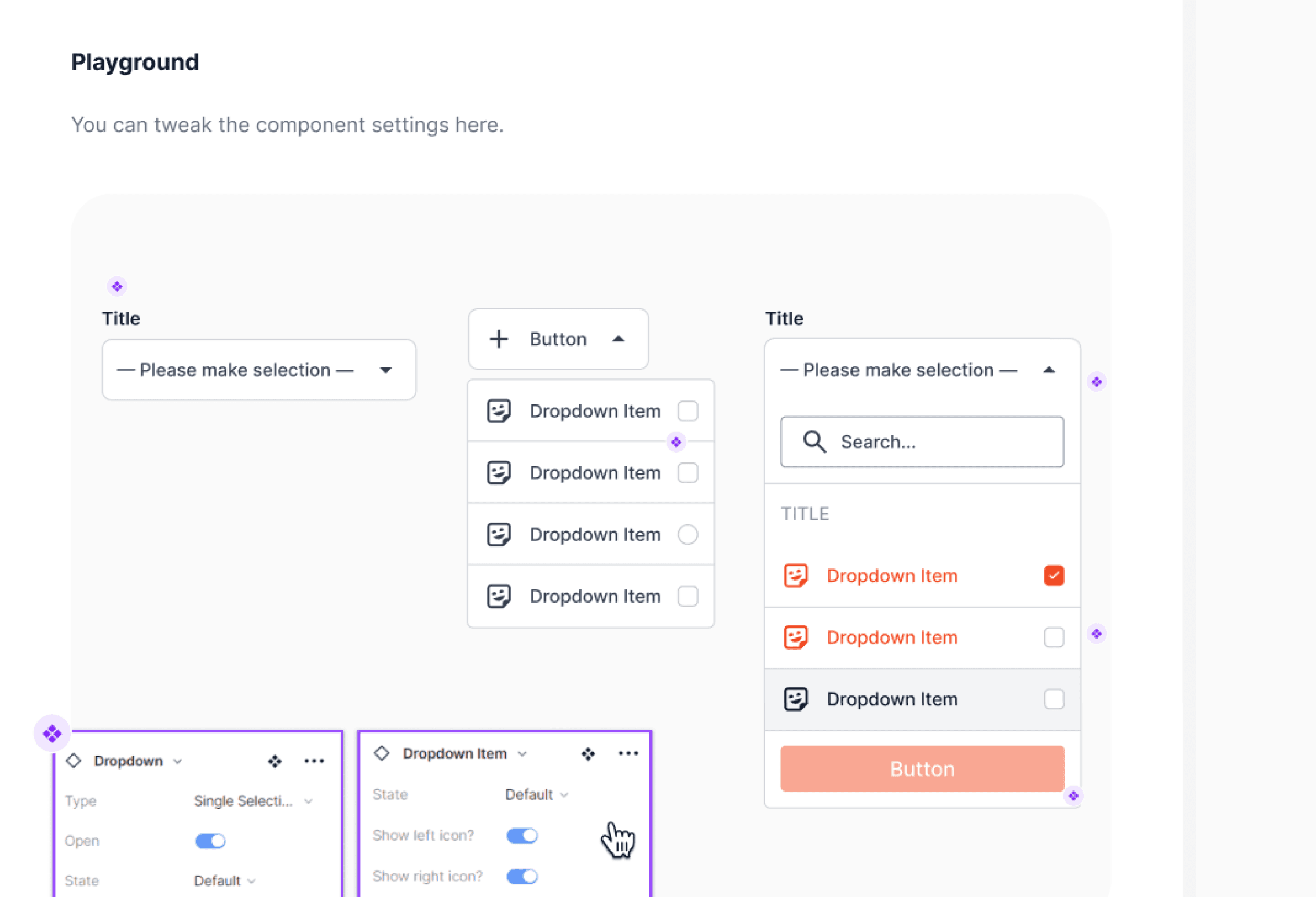Expand the Type Single Selection dropdown
1316x897 pixels.
(253, 801)
